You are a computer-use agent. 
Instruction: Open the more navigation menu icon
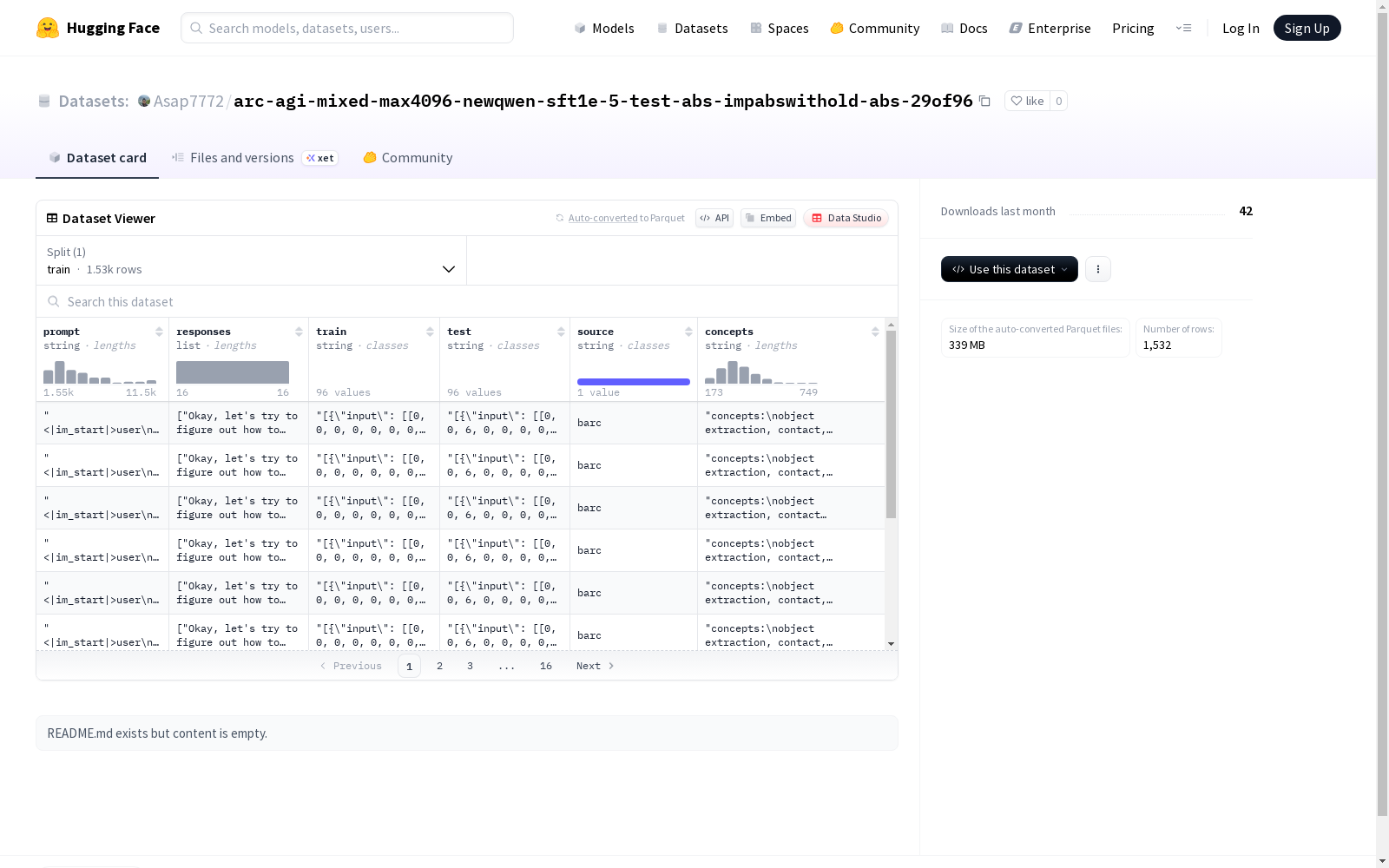(x=1183, y=28)
